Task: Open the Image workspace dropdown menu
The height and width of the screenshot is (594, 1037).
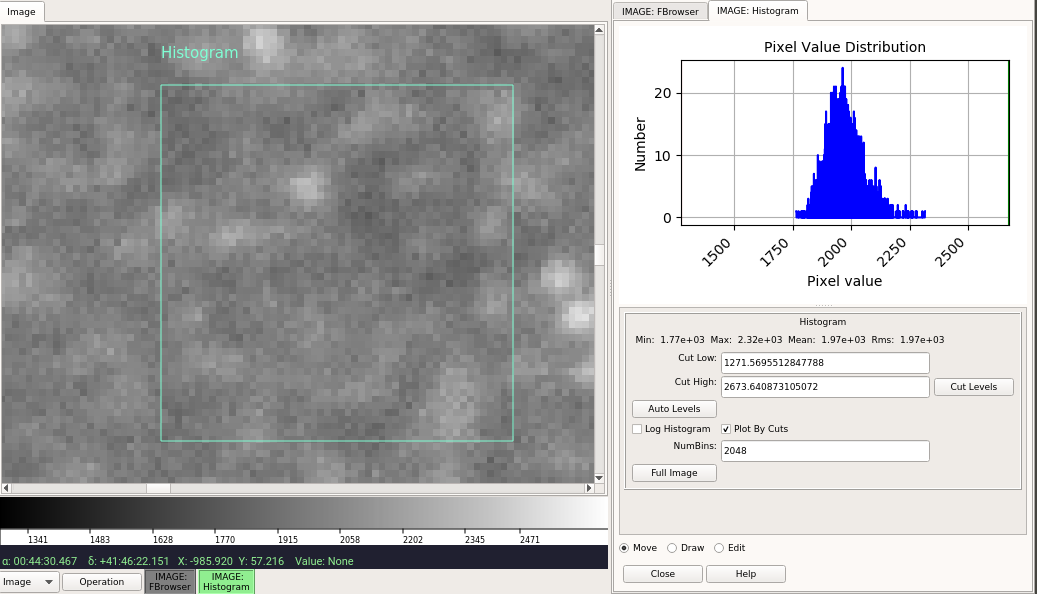Action: 29,582
